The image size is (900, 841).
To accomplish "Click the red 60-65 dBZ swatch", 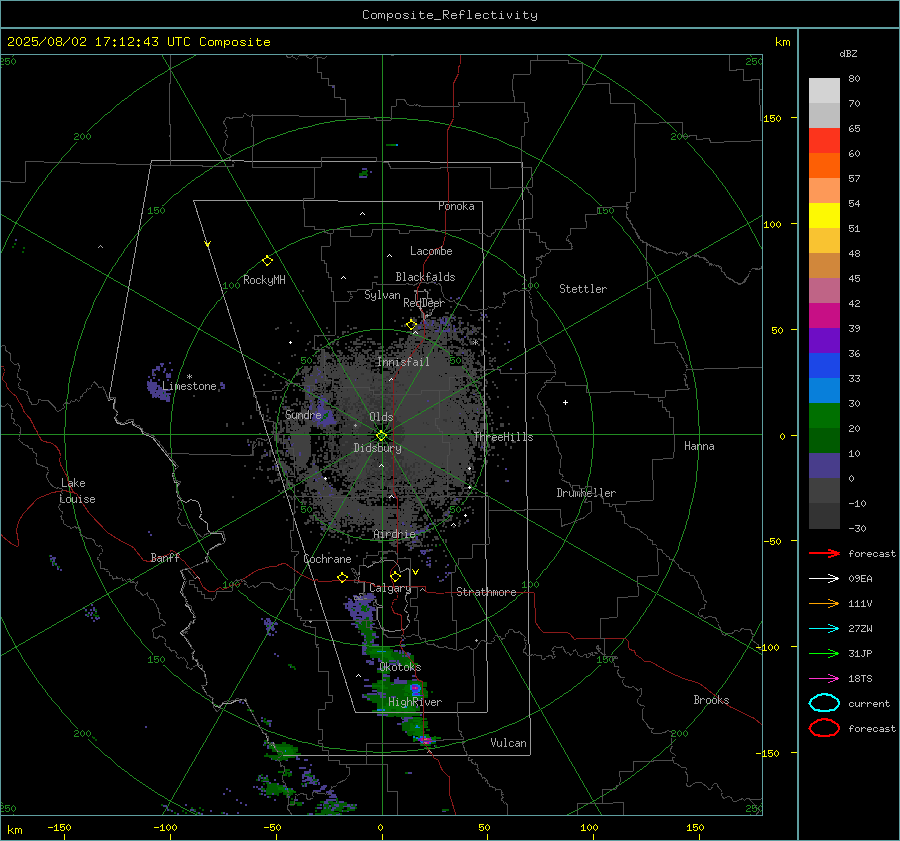I will (824, 141).
